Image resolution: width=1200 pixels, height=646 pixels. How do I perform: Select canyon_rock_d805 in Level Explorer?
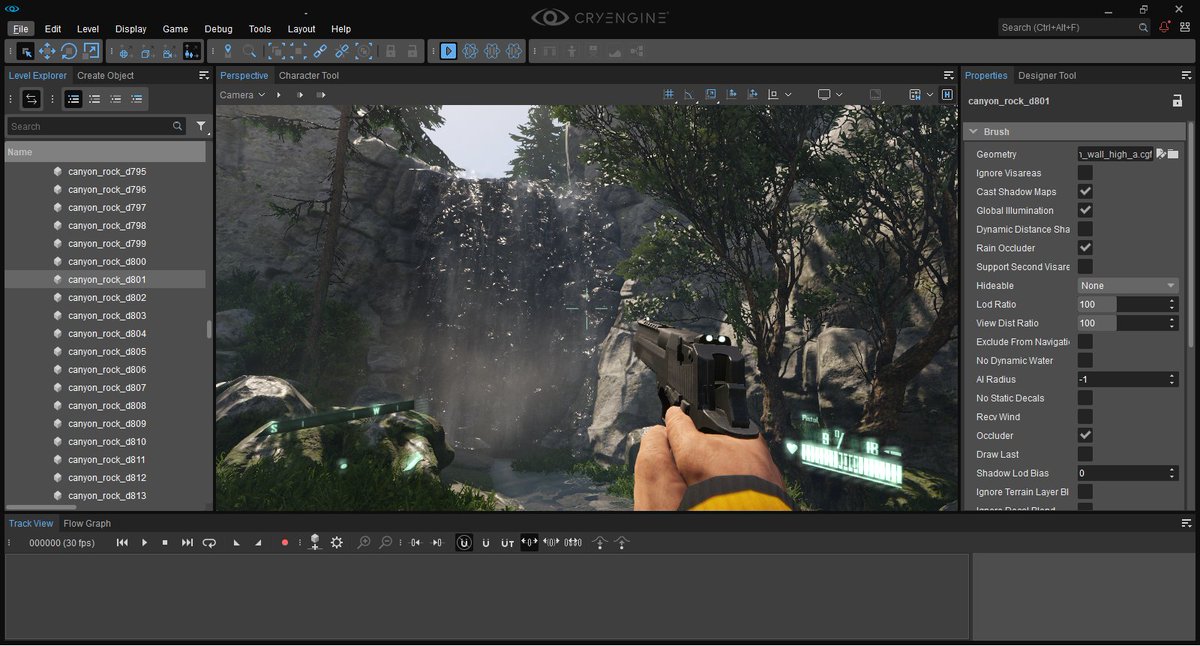tap(105, 352)
